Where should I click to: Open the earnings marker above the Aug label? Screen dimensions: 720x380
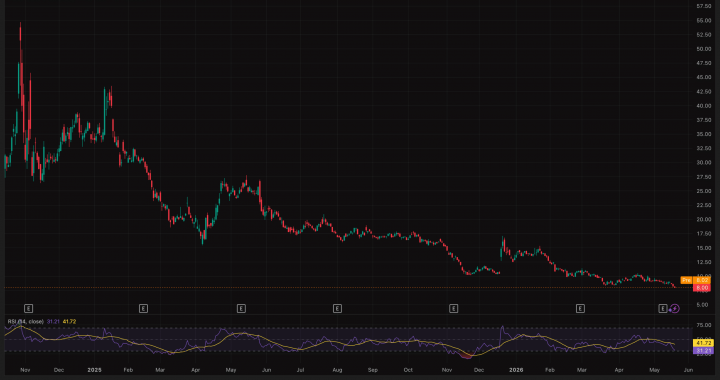pyautogui.click(x=338, y=309)
